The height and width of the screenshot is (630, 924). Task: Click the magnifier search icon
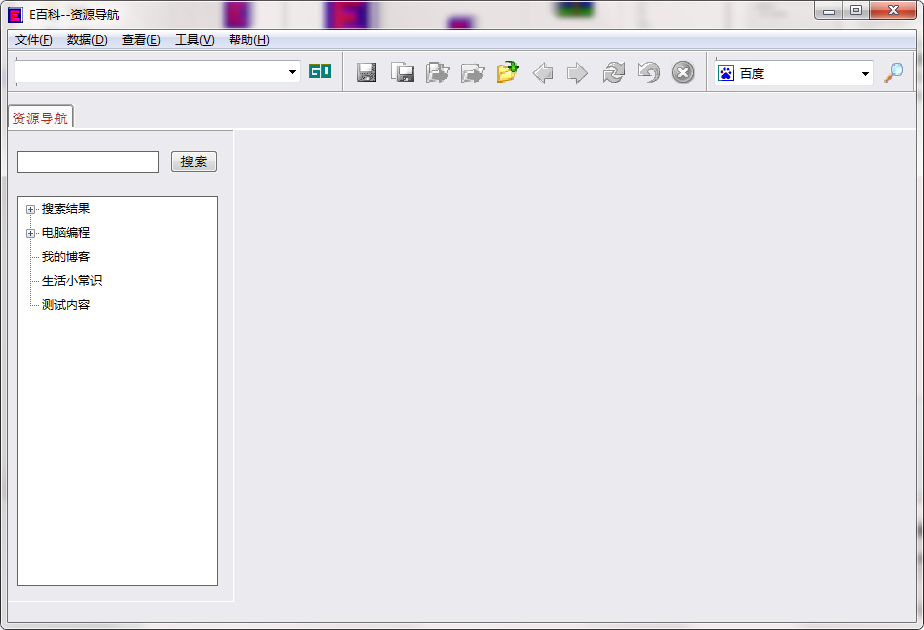(893, 73)
